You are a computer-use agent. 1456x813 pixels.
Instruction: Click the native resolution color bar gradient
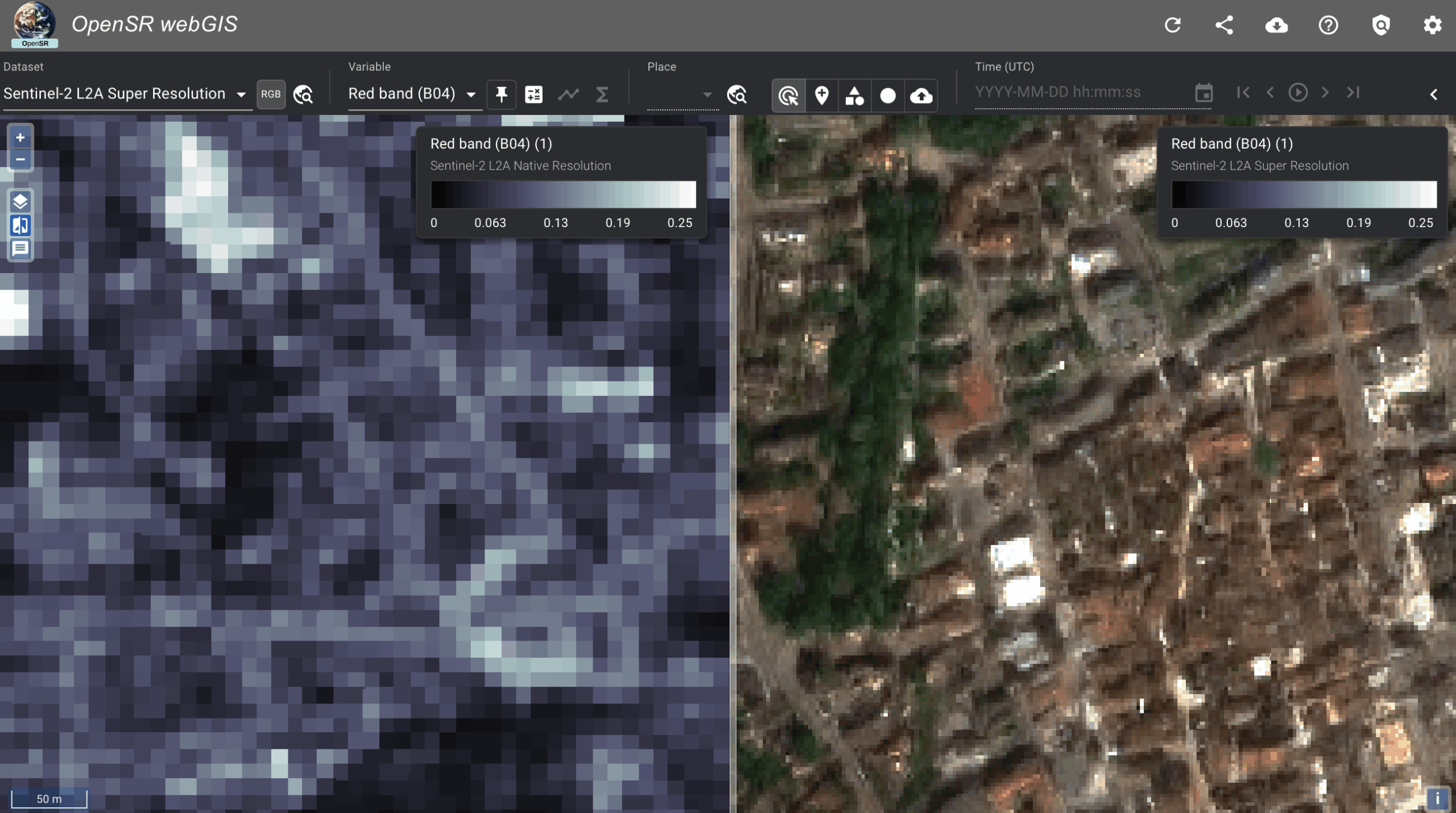(x=563, y=195)
